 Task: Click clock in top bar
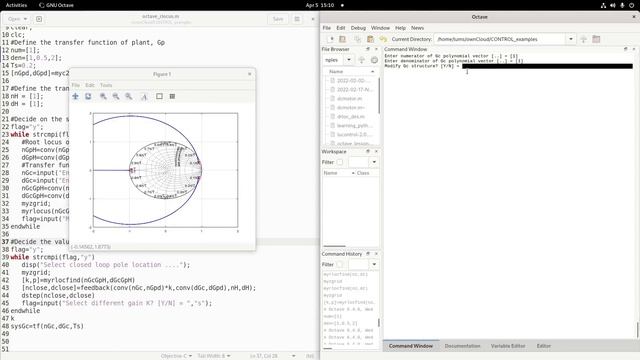point(320,5)
